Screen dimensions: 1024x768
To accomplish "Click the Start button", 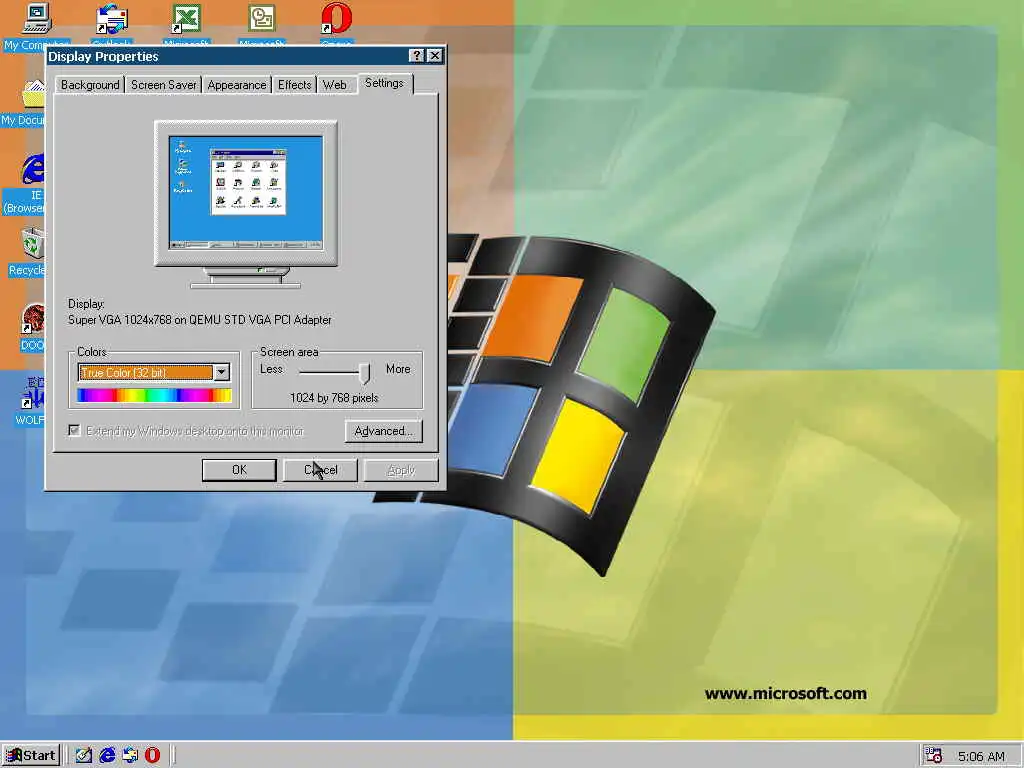I will (31, 756).
